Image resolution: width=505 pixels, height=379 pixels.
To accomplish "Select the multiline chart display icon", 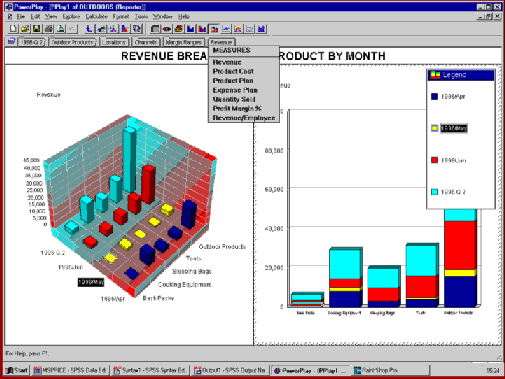I will (x=238, y=29).
